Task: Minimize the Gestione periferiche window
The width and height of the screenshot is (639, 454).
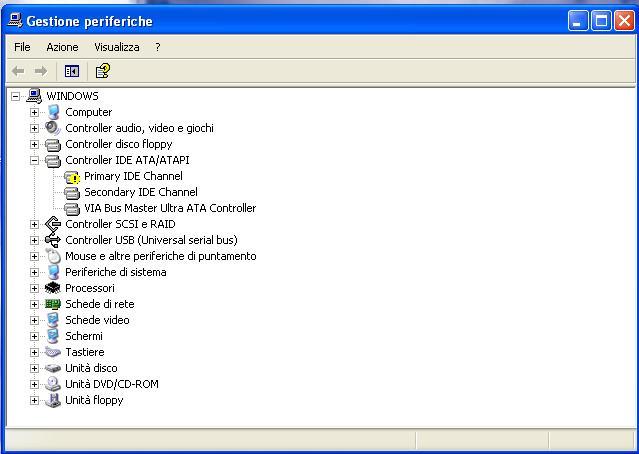Action: 578,21
